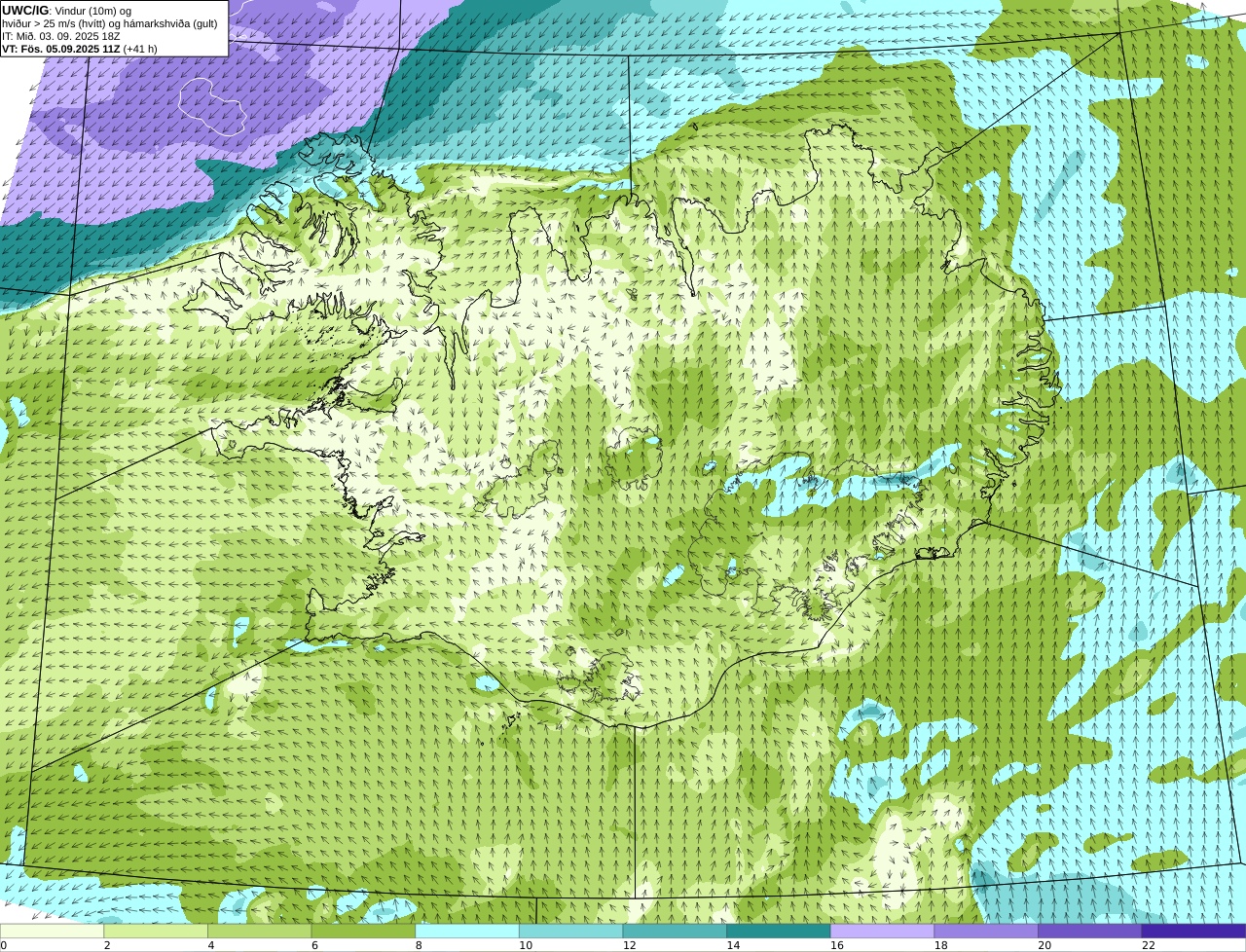Viewport: 1246px width, 952px height.
Task: Click the "IT: Mið. 03. 09. 2025 18Z" line
Action: [61, 36]
